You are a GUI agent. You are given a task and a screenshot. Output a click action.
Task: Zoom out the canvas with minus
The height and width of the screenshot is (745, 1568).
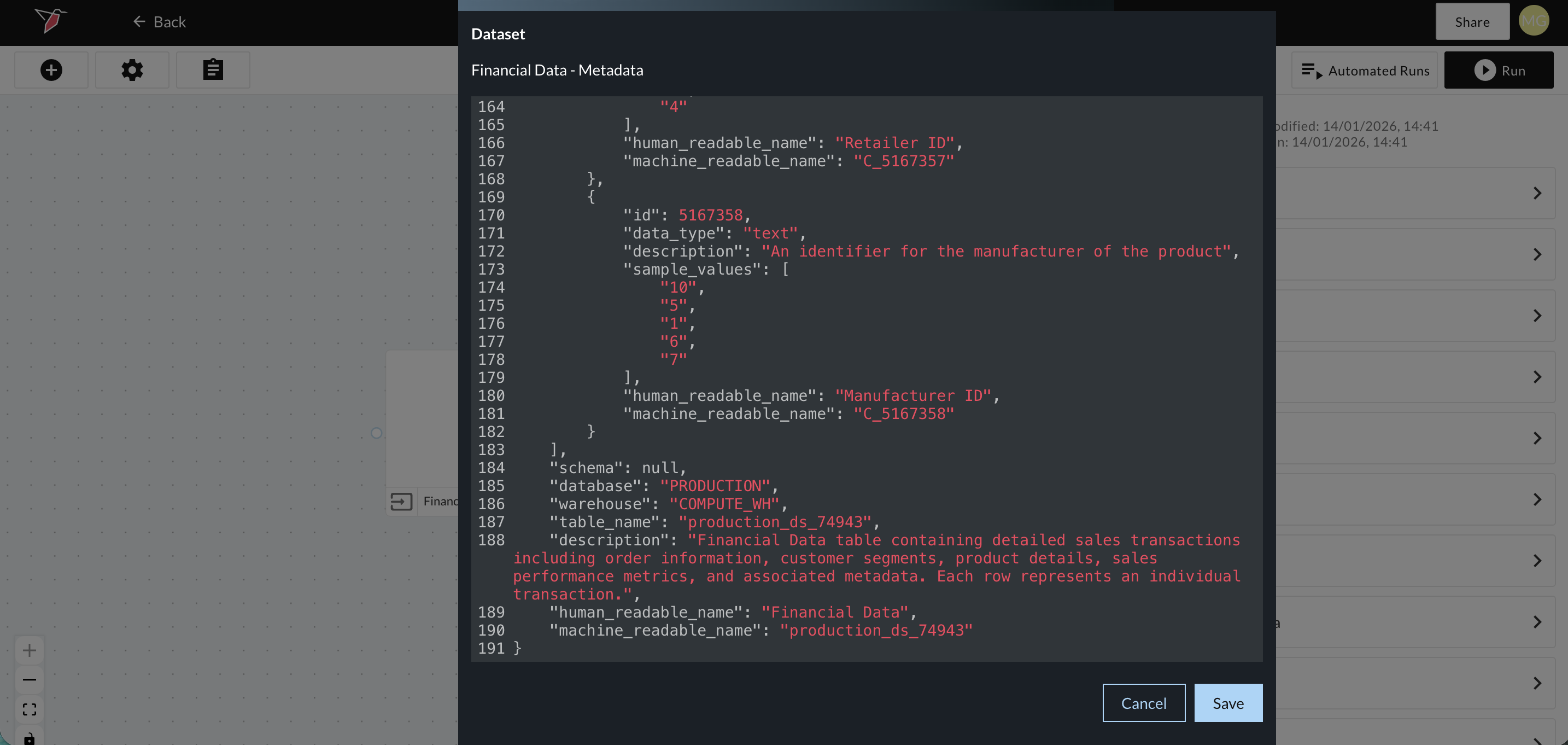(29, 679)
